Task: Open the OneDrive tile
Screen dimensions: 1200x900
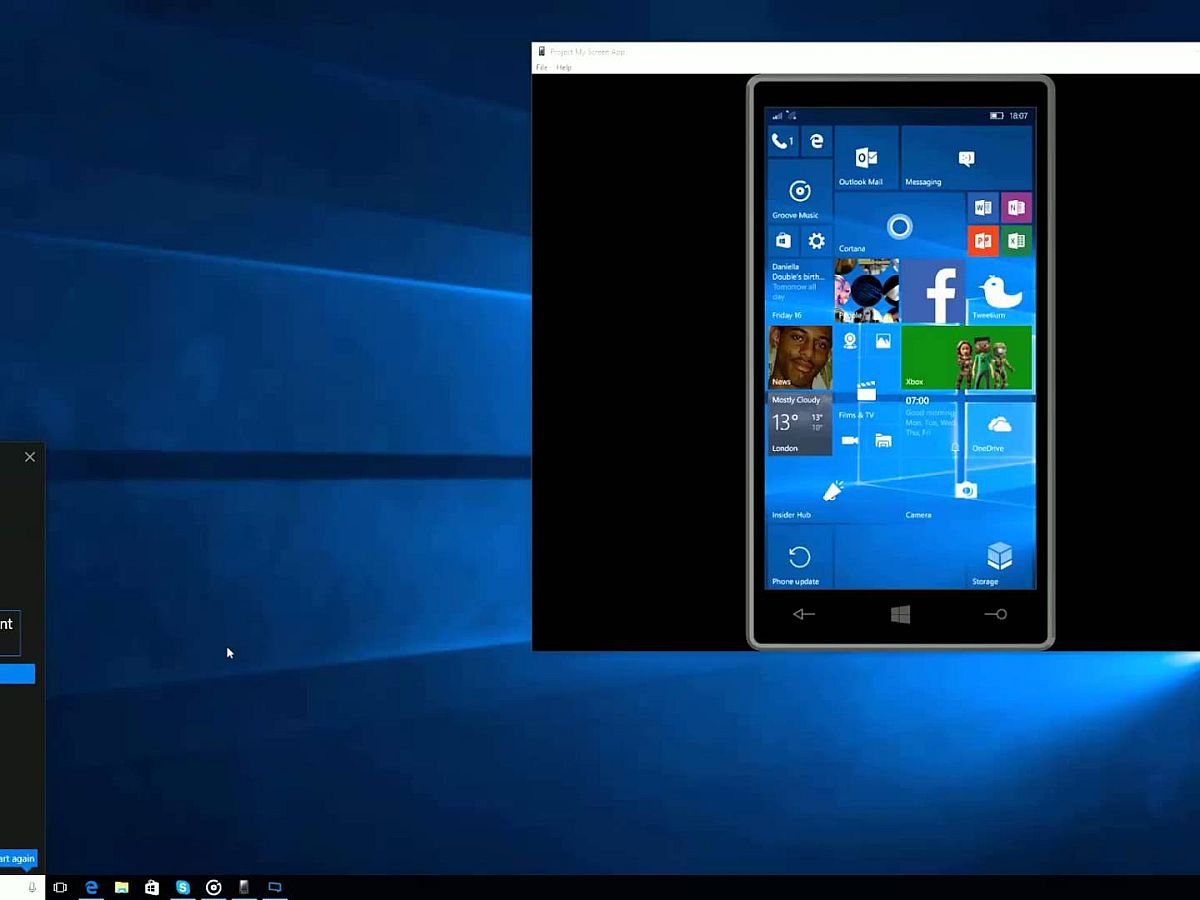Action: click(x=999, y=425)
